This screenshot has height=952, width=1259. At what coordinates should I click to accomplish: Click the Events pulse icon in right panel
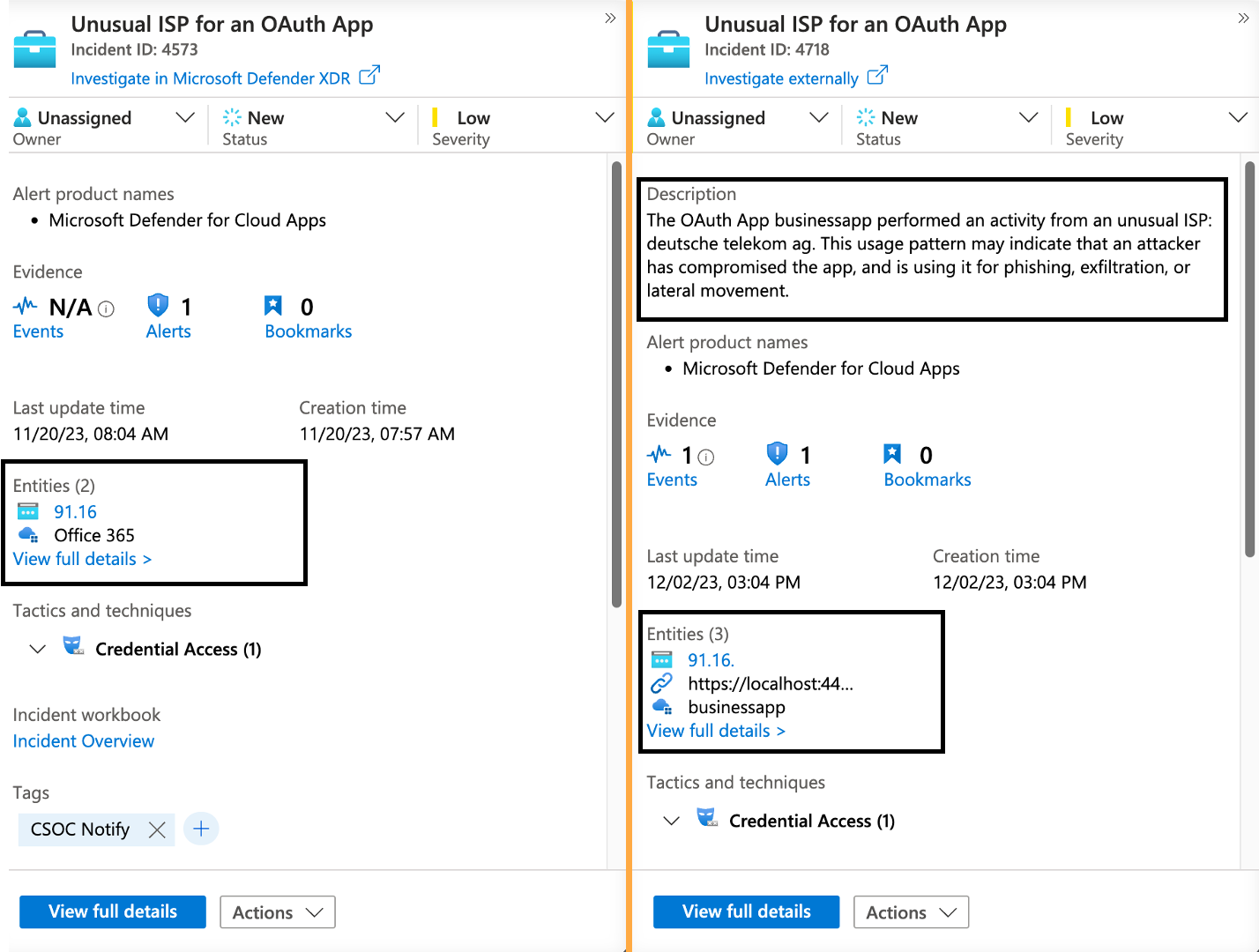click(x=659, y=455)
